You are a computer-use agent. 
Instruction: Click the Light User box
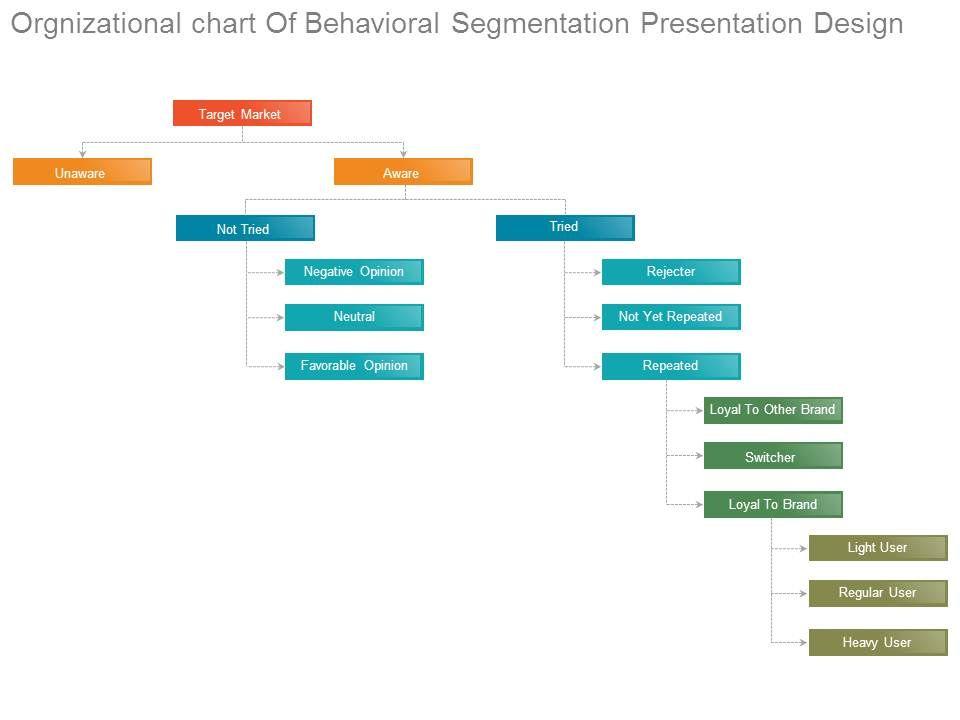(x=878, y=548)
